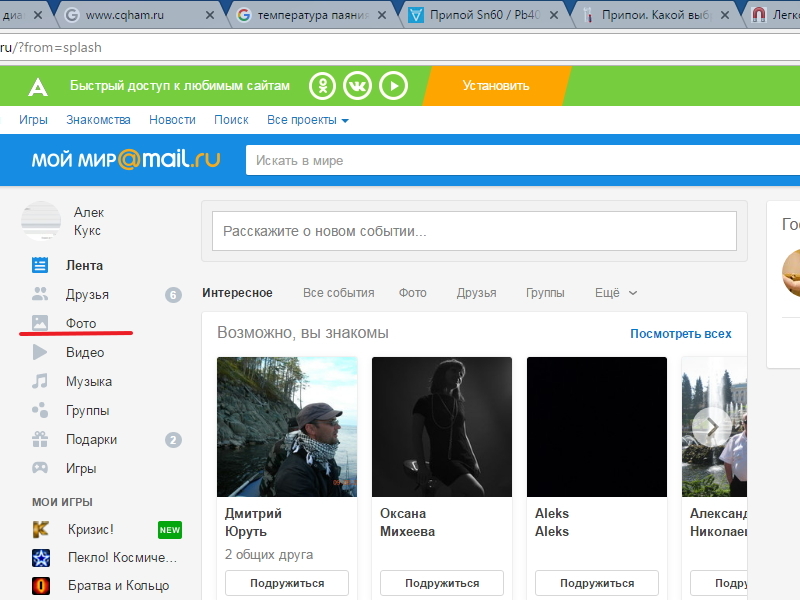Open Оксана Михеева's profile photo

tap(442, 427)
